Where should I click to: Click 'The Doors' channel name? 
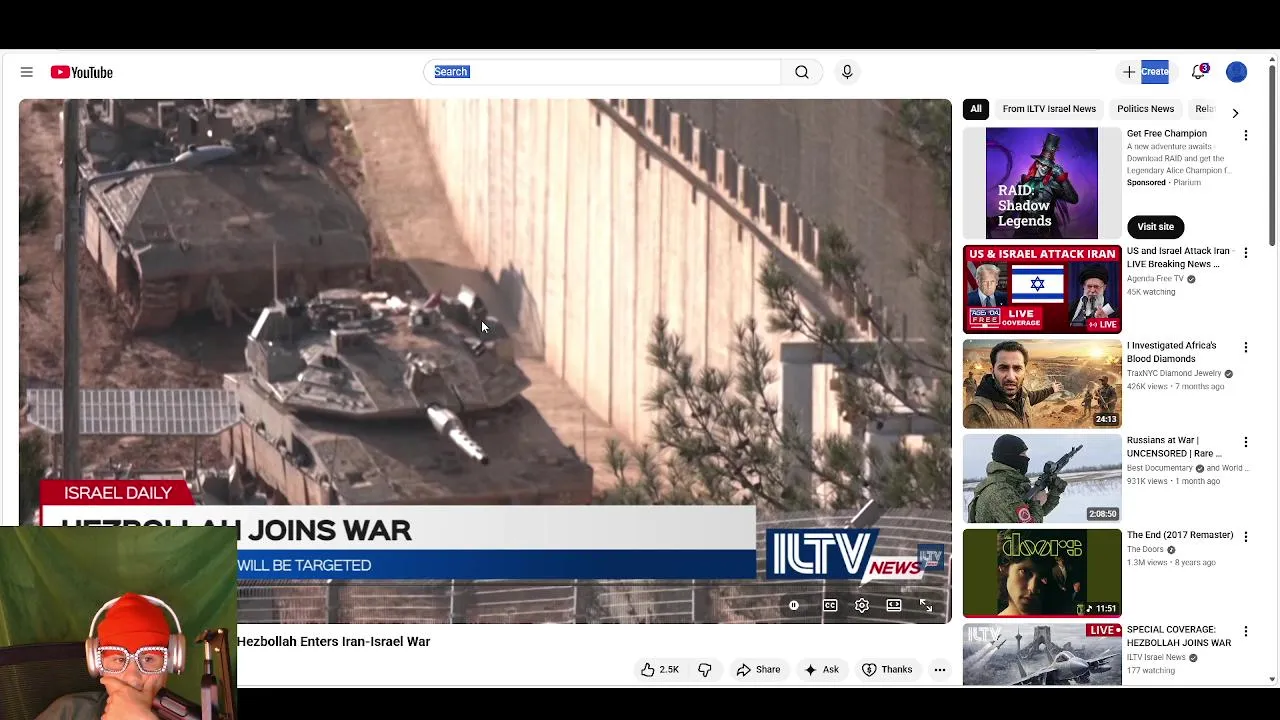[x=1145, y=549]
